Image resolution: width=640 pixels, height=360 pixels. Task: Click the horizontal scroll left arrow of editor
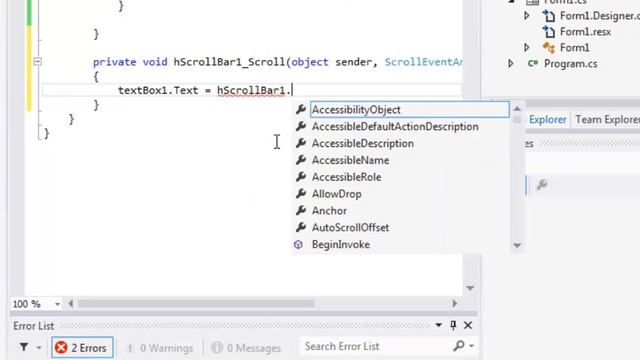click(71, 304)
